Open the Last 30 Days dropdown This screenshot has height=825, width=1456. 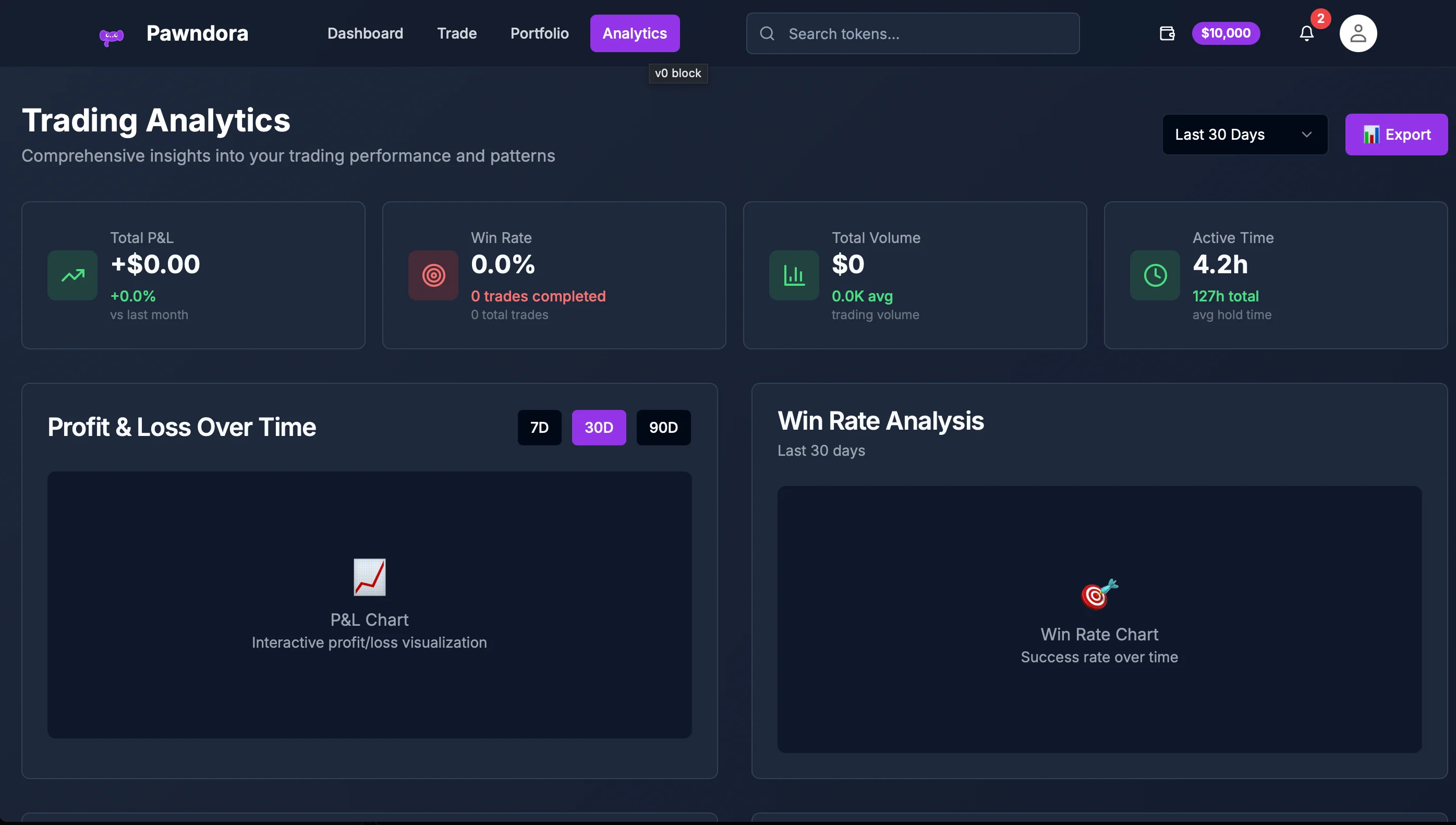pos(1244,135)
